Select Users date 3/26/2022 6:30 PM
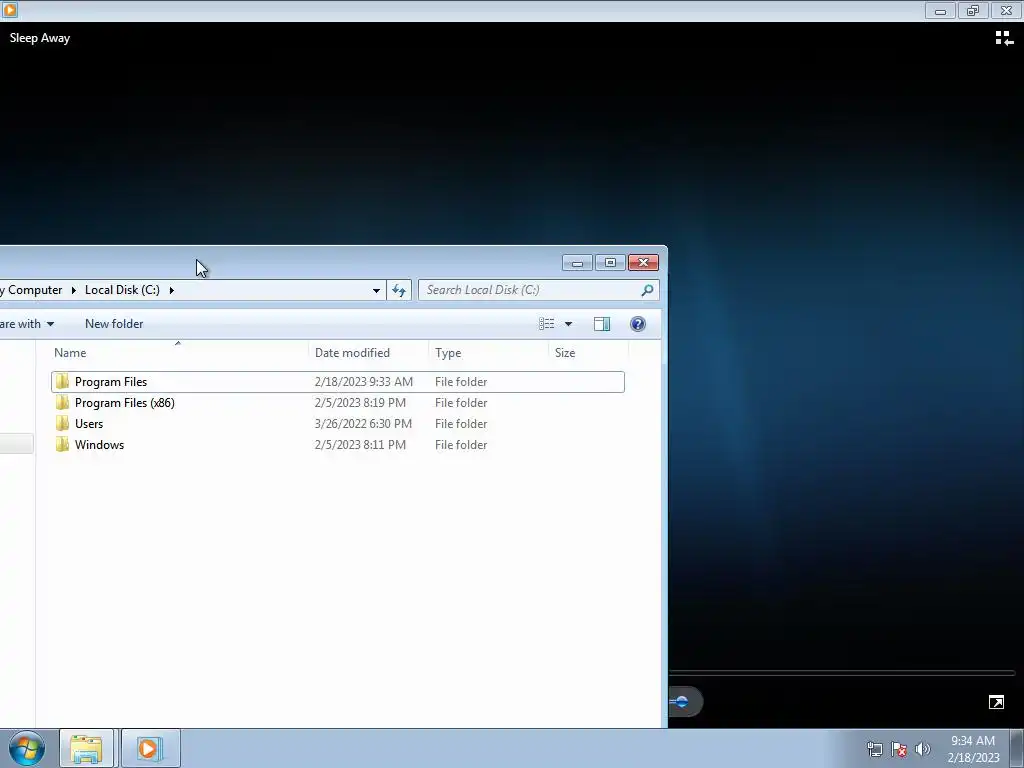This screenshot has width=1024, height=768. coord(363,423)
